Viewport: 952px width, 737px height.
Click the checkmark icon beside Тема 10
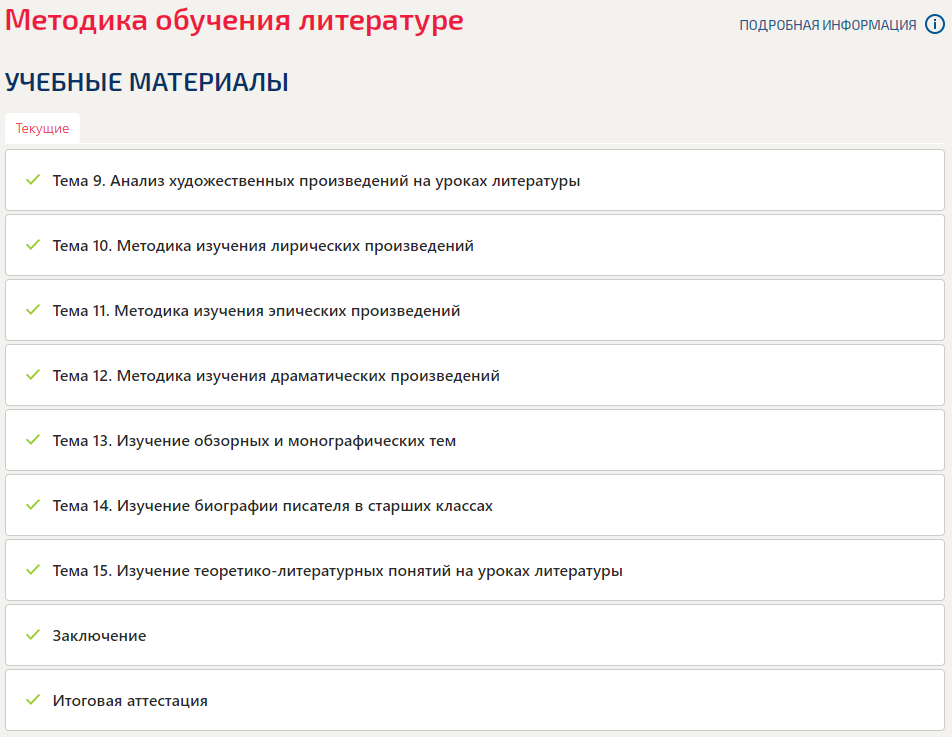[x=33, y=245]
